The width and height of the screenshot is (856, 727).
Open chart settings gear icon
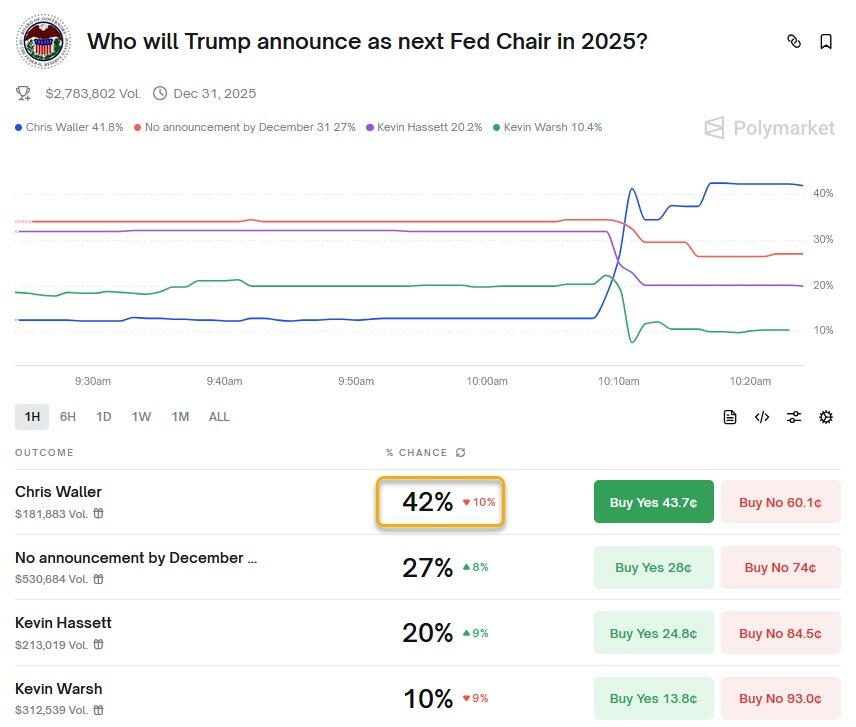coord(826,417)
